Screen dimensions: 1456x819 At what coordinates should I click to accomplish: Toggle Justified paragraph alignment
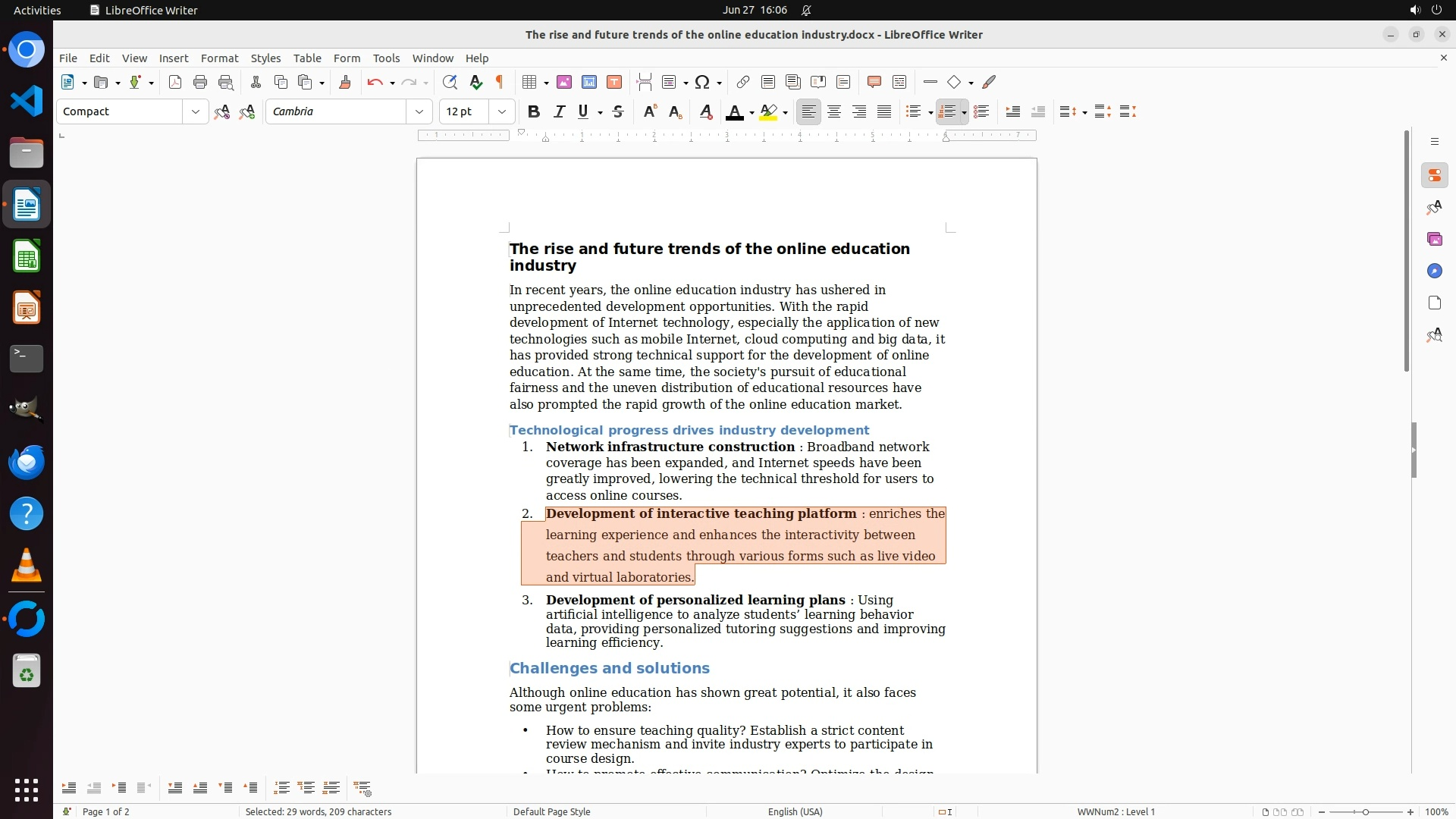pyautogui.click(x=884, y=111)
